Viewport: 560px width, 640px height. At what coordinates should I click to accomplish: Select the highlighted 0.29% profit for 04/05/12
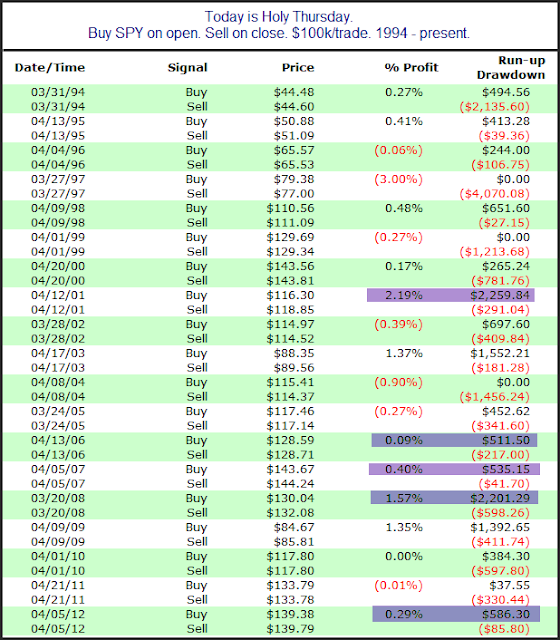[x=404, y=614]
